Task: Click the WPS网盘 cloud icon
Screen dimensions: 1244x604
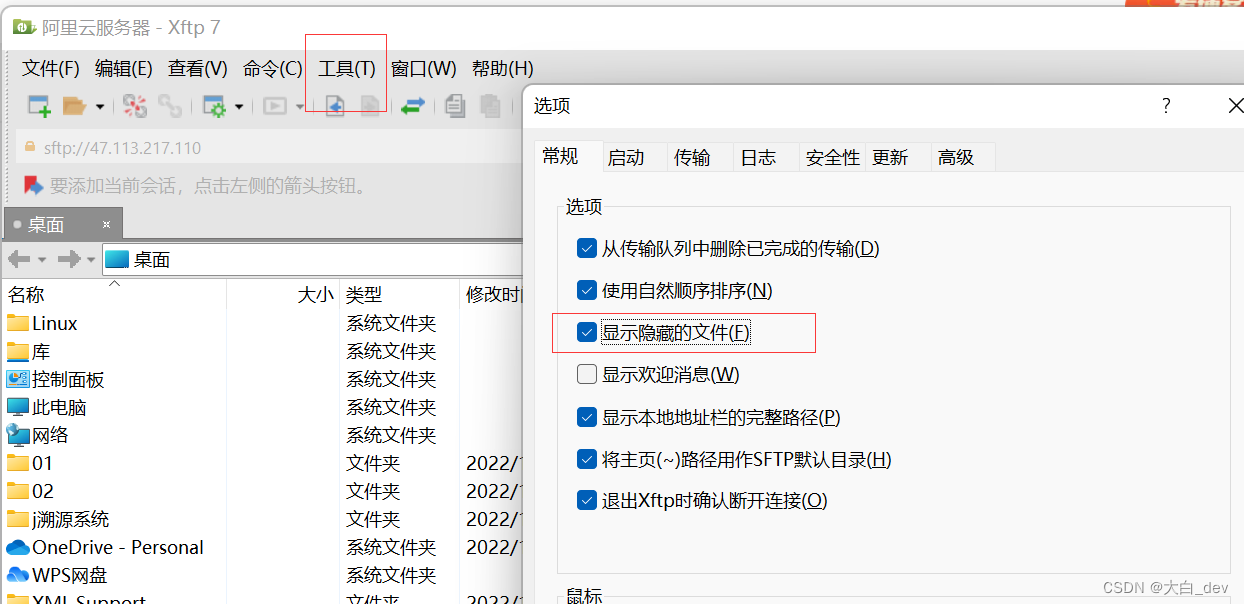Action: pos(18,575)
